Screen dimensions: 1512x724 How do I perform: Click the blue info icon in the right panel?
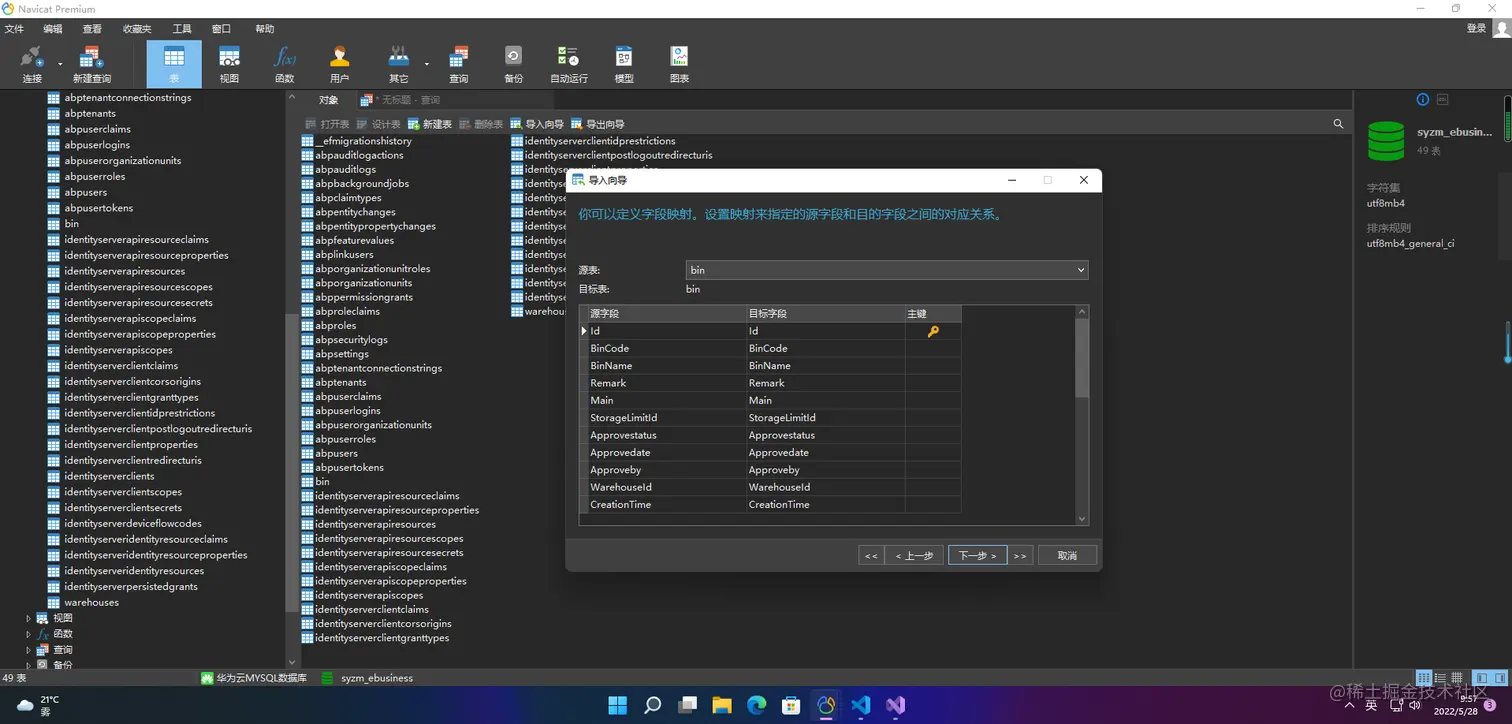(x=1423, y=99)
